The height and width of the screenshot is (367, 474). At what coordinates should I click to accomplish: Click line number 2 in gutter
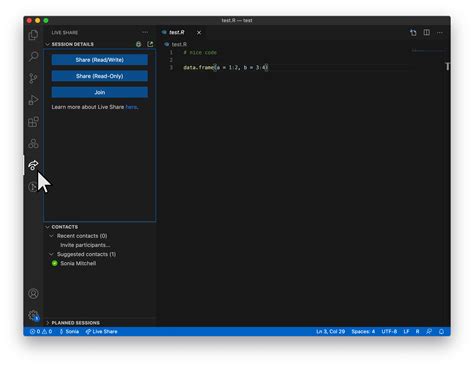tap(171, 60)
